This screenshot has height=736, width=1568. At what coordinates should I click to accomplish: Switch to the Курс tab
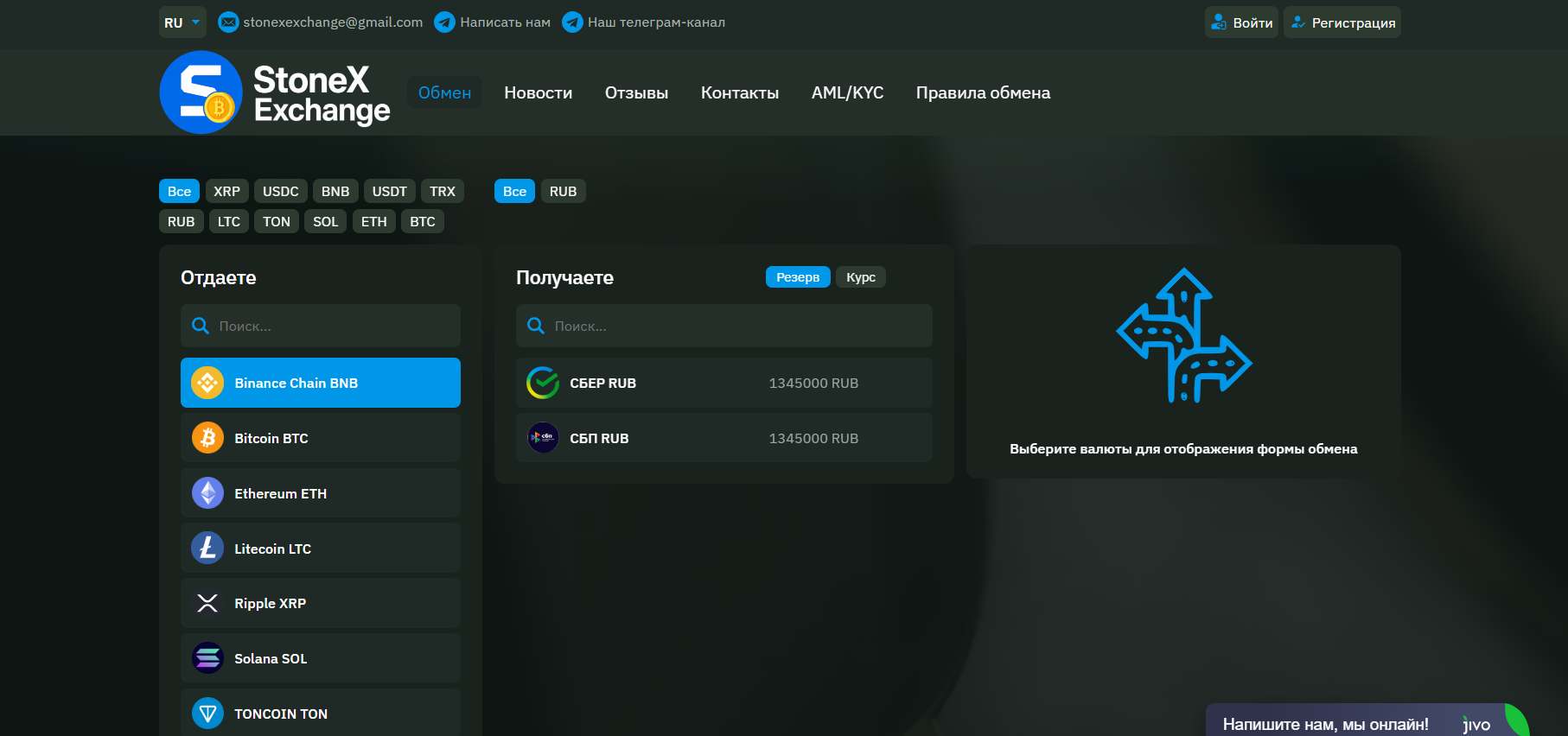tap(861, 276)
